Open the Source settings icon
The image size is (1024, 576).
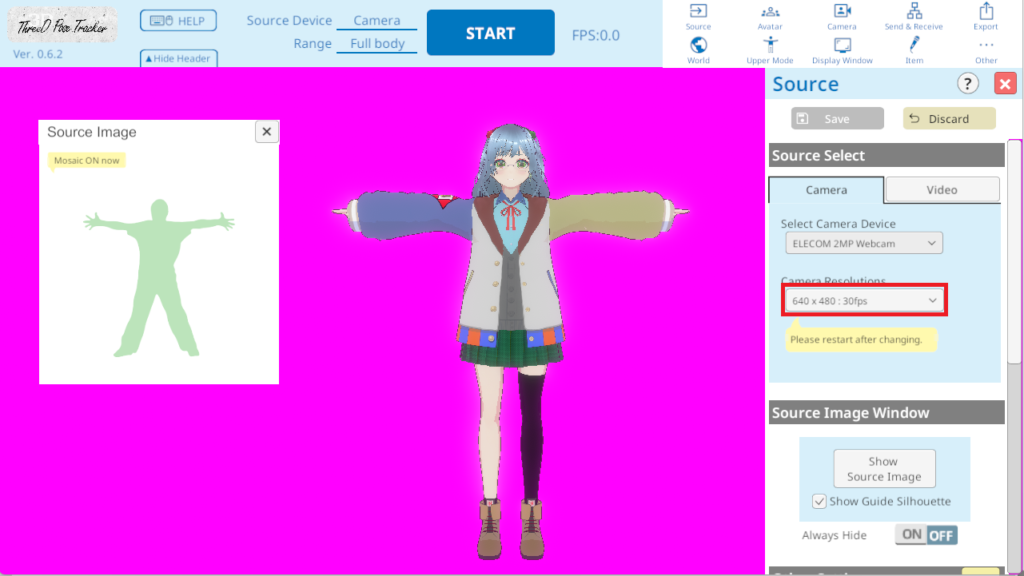pos(698,17)
